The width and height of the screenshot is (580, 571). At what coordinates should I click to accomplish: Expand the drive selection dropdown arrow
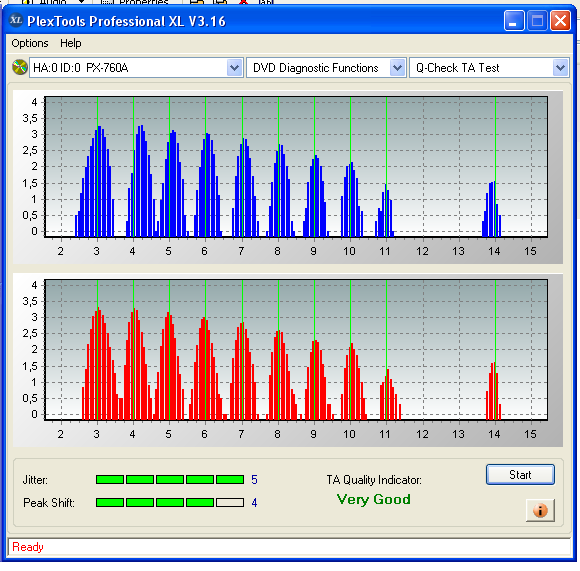click(x=234, y=68)
